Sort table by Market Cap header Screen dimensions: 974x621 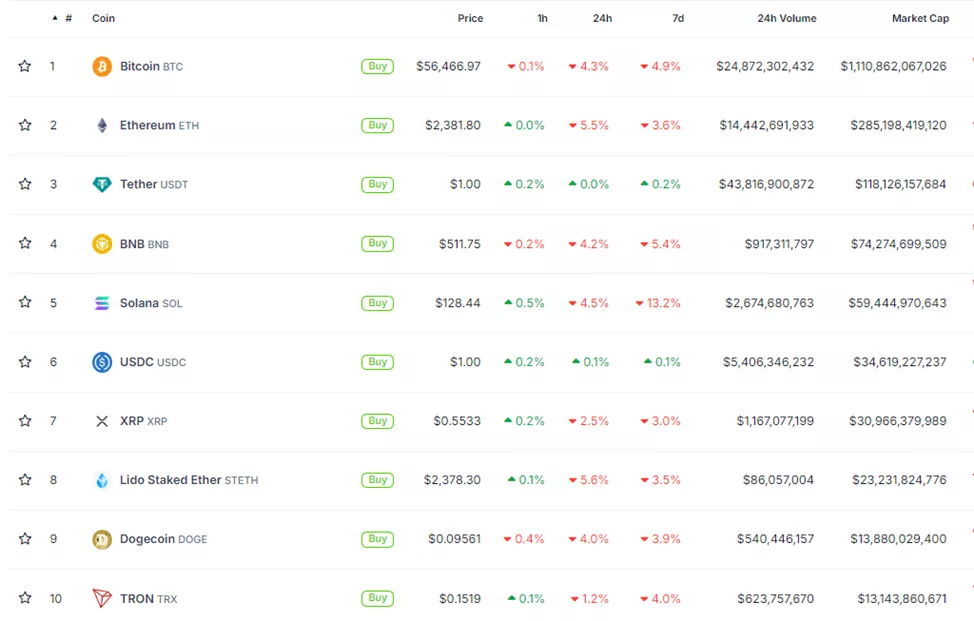click(x=920, y=18)
